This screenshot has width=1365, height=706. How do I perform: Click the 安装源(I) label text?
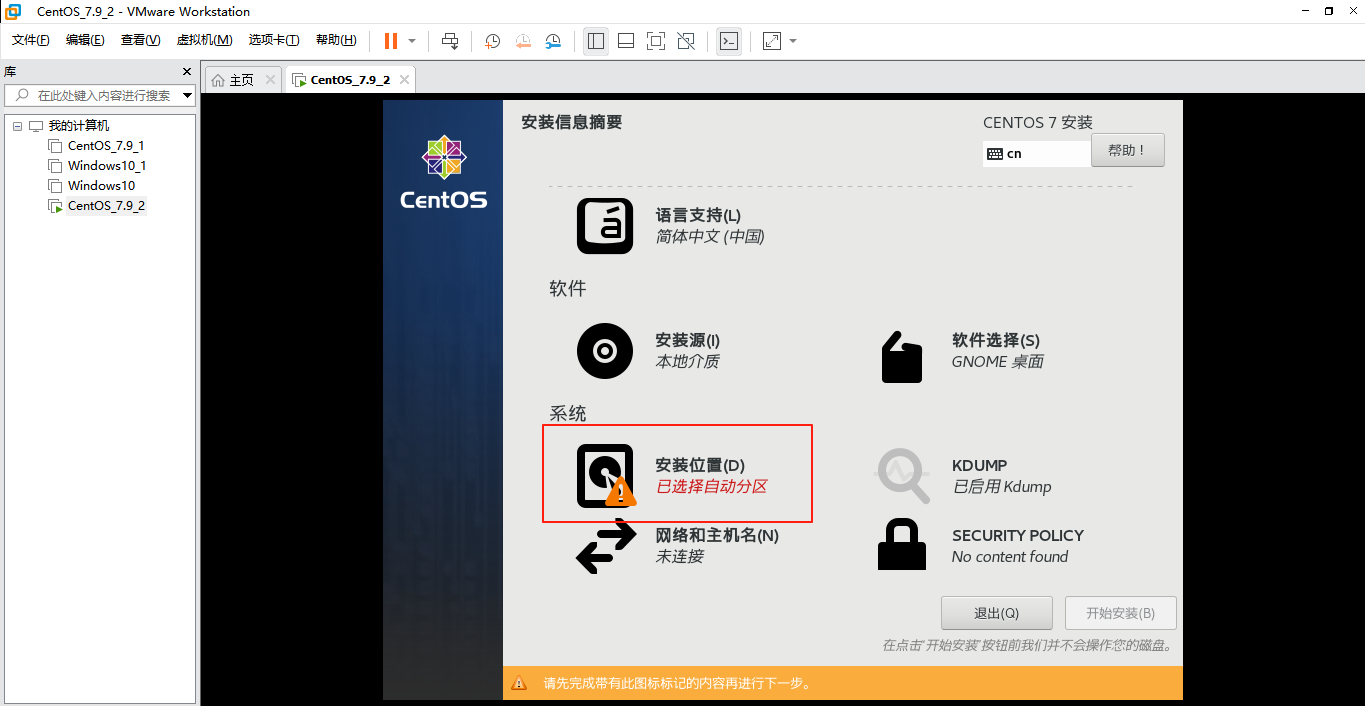click(688, 341)
